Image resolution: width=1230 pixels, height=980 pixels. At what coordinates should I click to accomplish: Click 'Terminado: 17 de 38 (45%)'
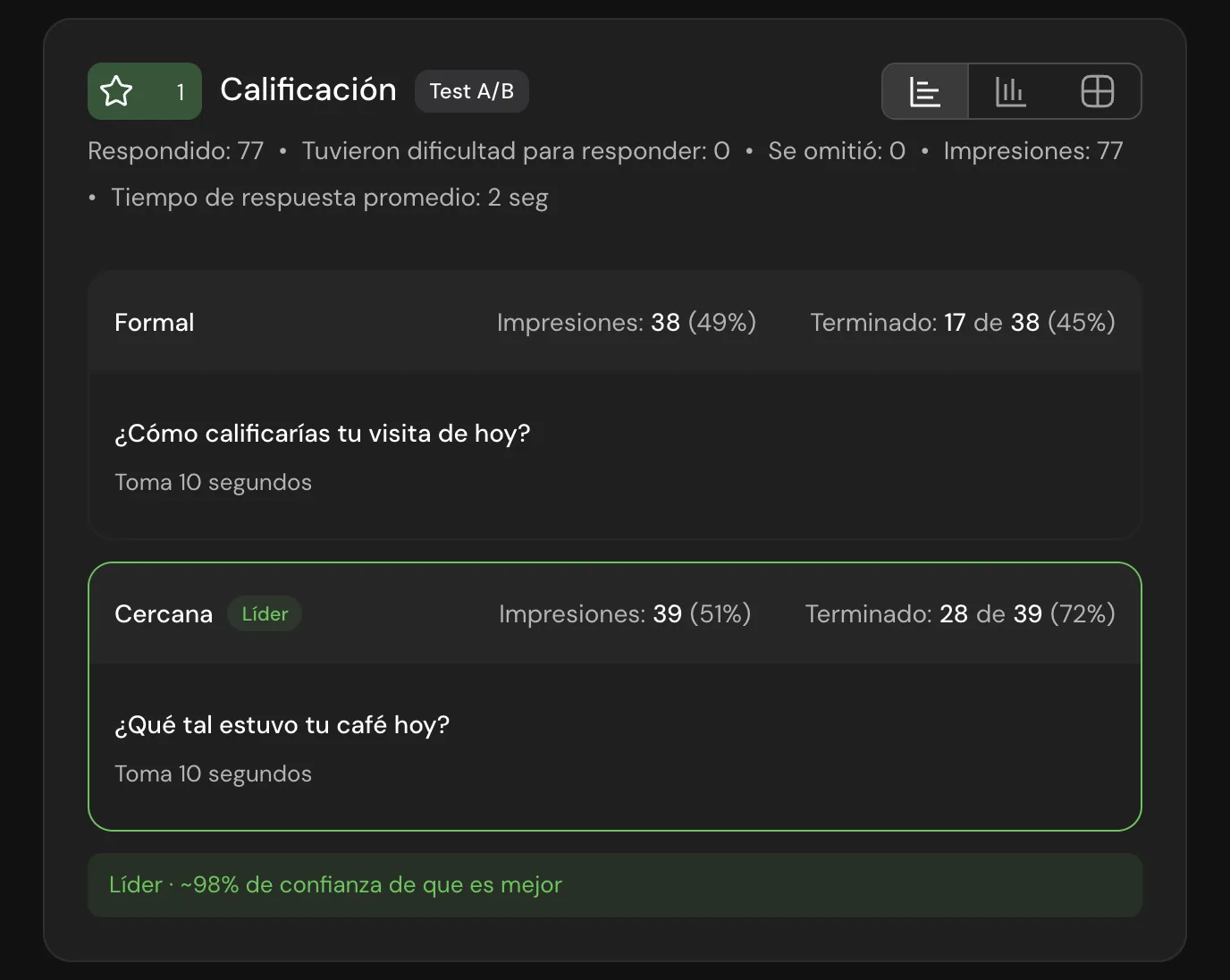[963, 323]
